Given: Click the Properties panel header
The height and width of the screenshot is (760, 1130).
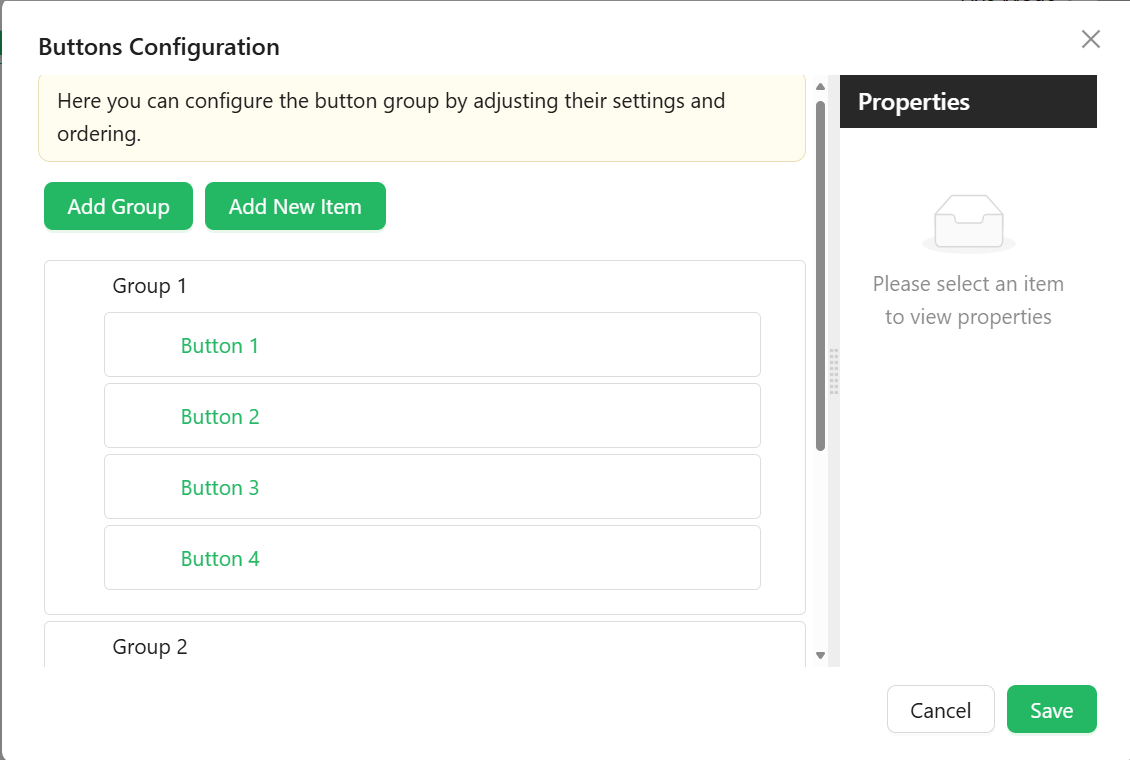Looking at the screenshot, I should tap(968, 102).
